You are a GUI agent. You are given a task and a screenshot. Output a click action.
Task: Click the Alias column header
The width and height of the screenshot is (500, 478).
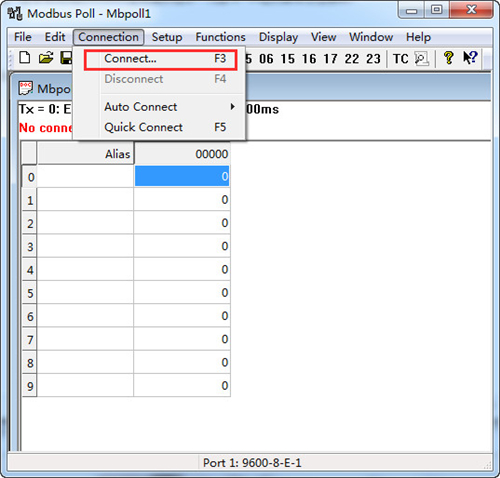[85, 154]
